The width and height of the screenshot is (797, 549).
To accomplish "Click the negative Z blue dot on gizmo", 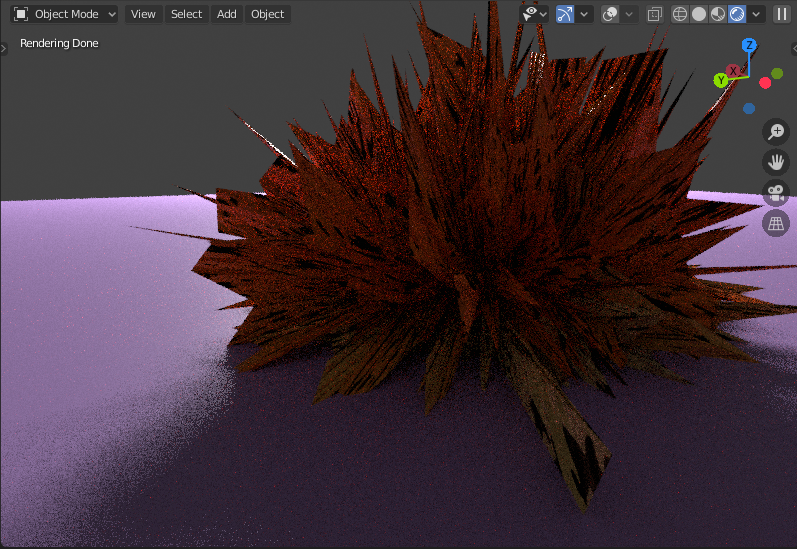I will (x=749, y=108).
